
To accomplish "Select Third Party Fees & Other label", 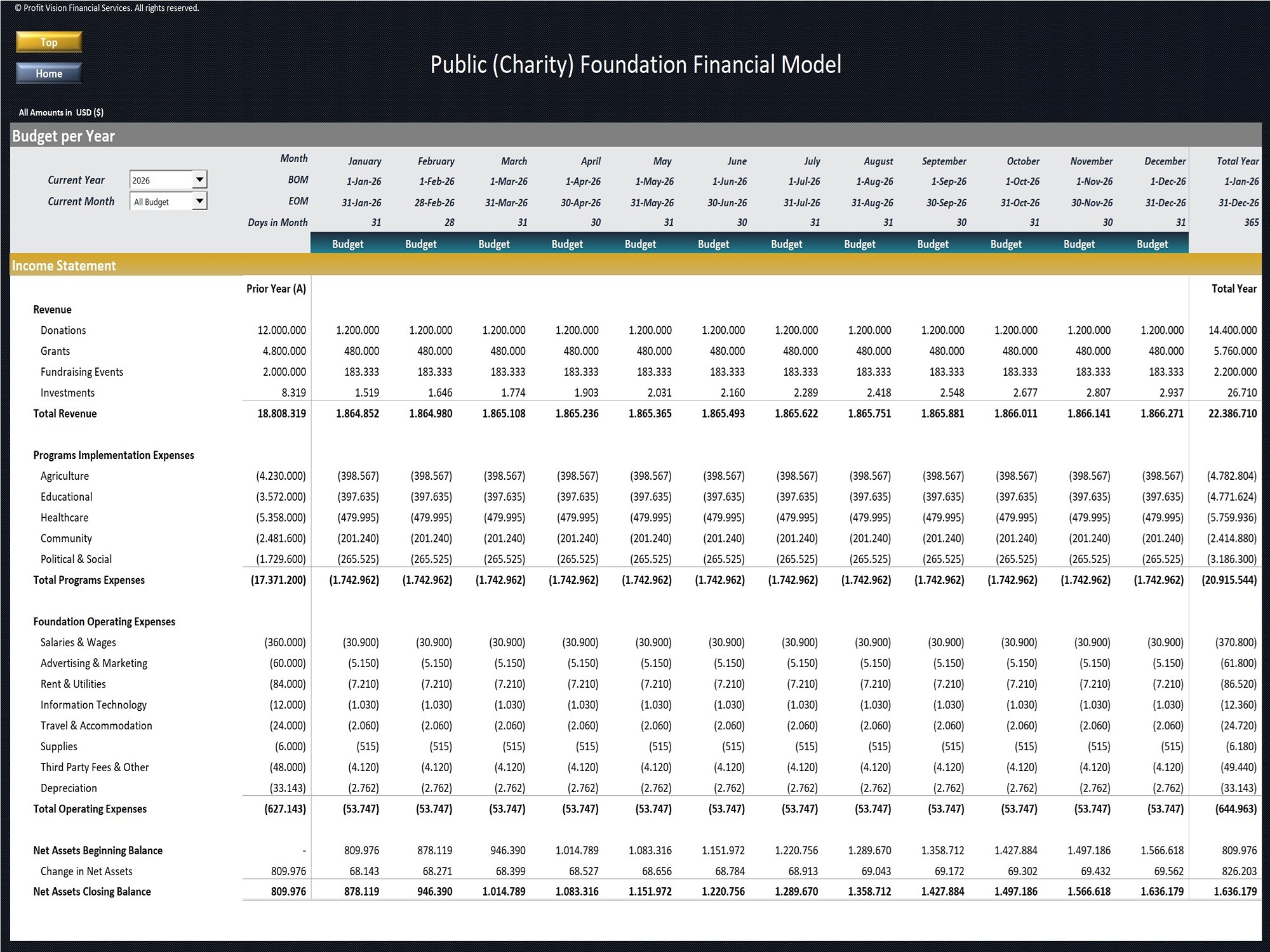I will (95, 767).
